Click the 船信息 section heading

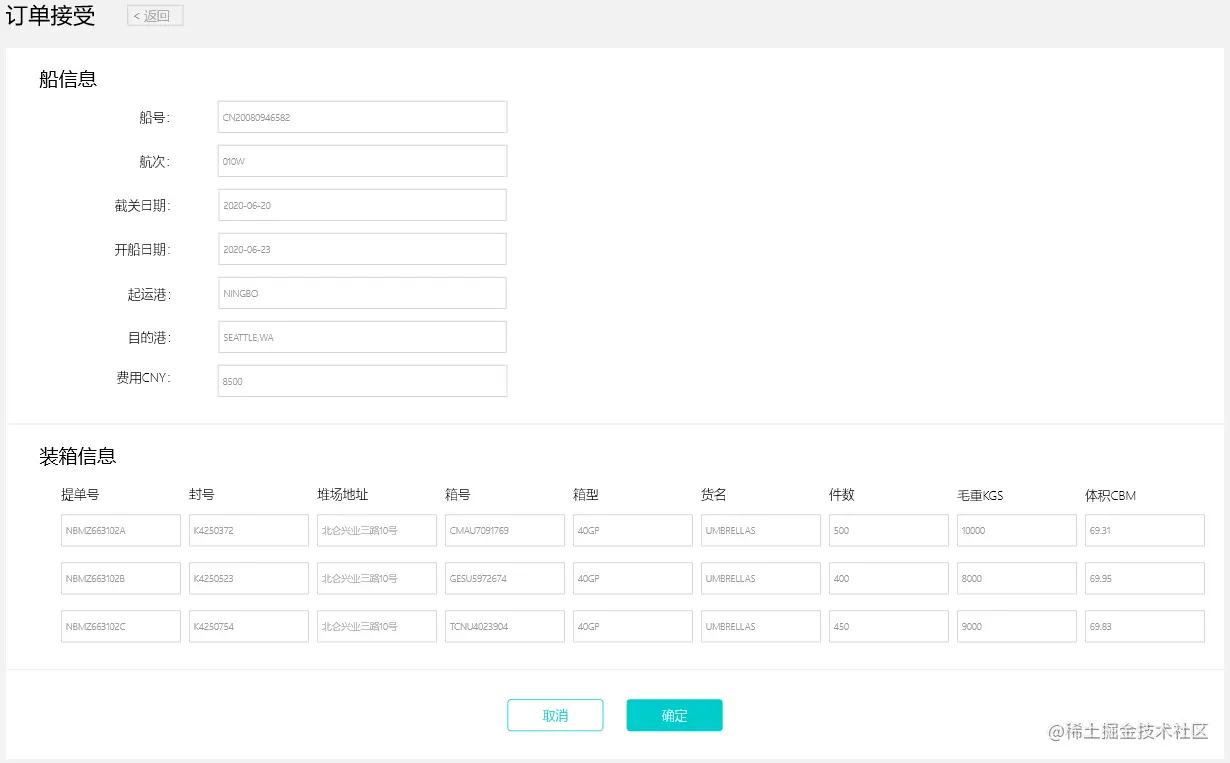68,79
